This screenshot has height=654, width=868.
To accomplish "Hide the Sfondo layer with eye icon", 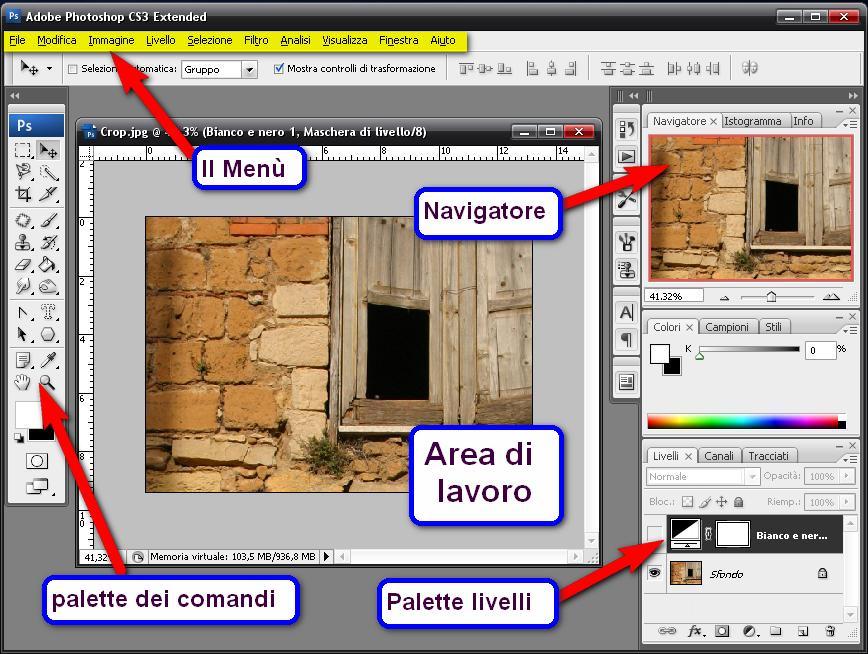I will [654, 573].
